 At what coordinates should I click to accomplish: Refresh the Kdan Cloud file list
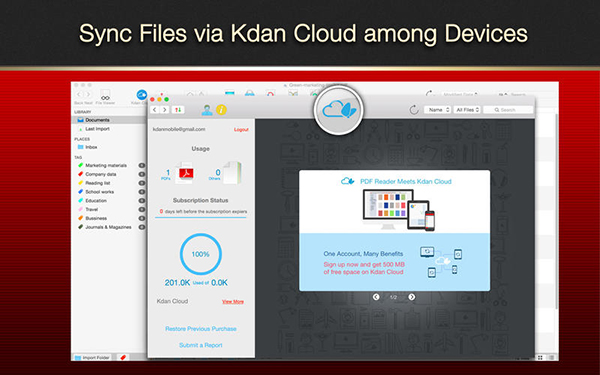[414, 110]
